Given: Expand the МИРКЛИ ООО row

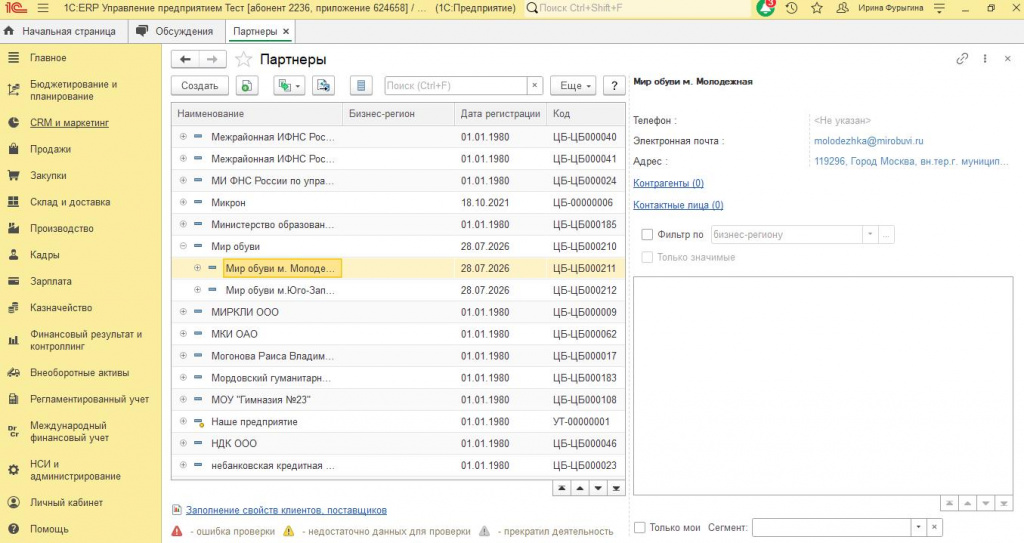Looking at the screenshot, I should pos(183,312).
